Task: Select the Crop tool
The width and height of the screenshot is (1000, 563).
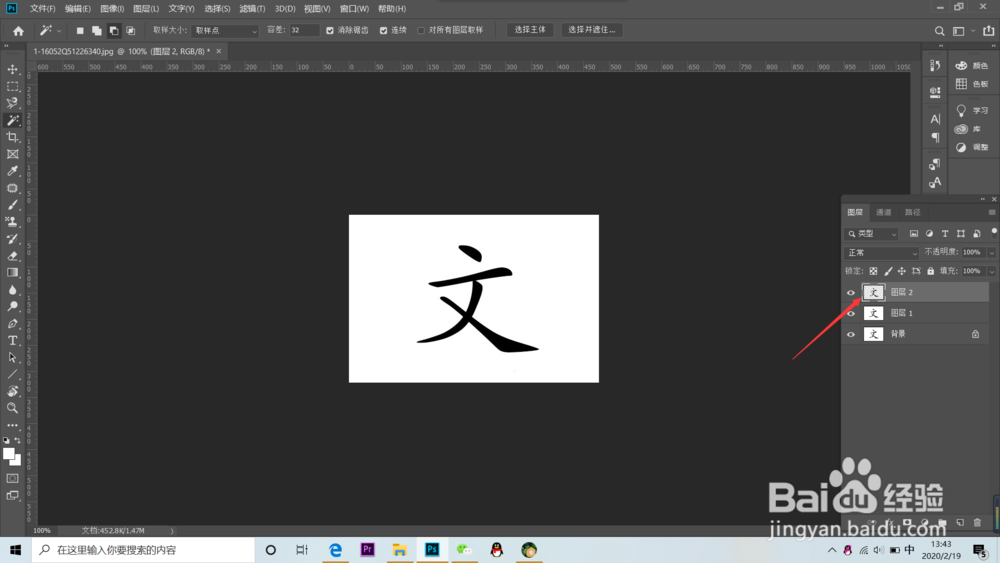Action: pos(12,137)
